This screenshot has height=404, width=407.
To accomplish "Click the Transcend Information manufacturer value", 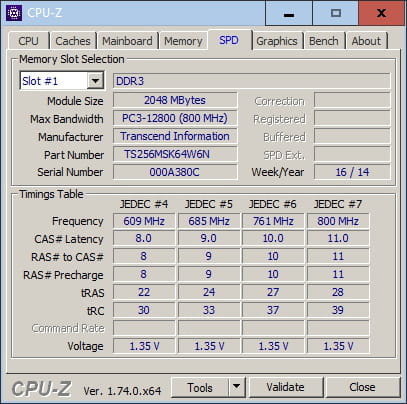I will [x=175, y=136].
